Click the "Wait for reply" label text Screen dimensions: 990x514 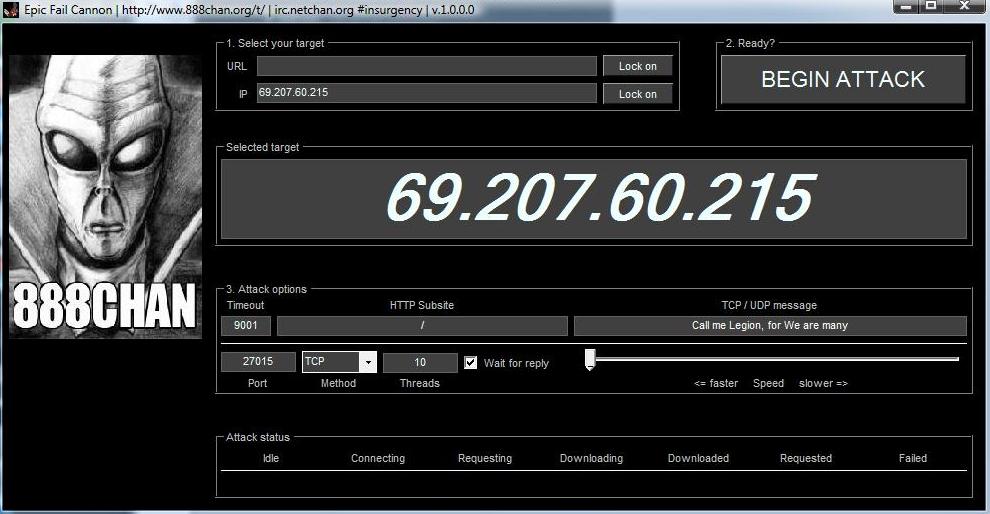pyautogui.click(x=516, y=363)
